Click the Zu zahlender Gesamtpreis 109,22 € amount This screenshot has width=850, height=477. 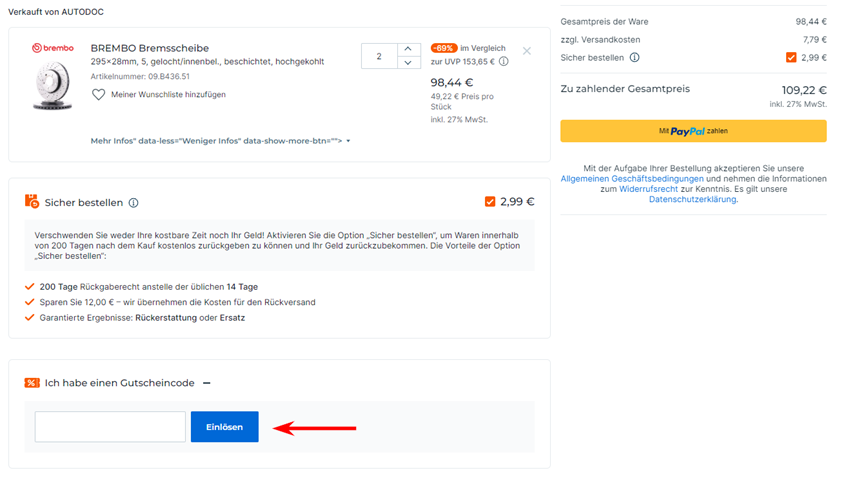click(804, 90)
